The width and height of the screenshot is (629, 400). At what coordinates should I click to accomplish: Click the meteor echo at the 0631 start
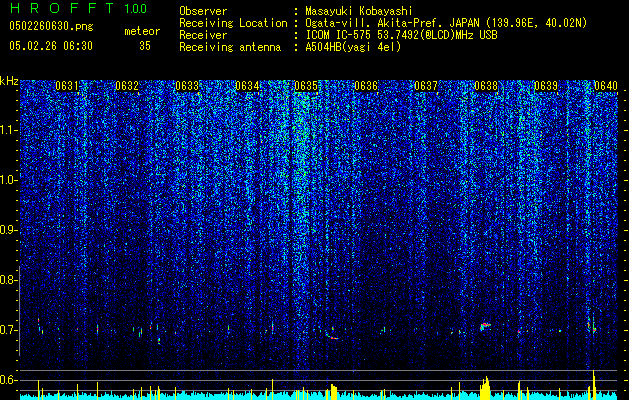pyautogui.click(x=40, y=326)
